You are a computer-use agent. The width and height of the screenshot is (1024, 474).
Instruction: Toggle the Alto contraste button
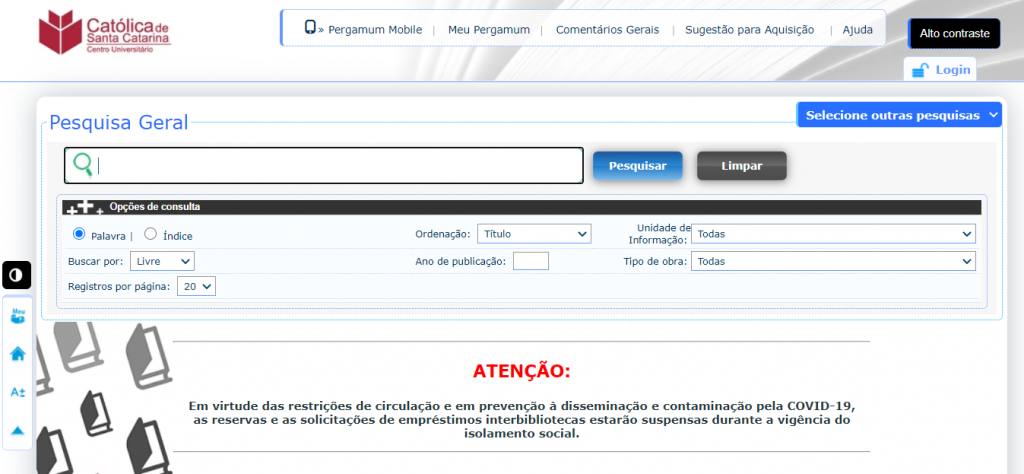[953, 33]
